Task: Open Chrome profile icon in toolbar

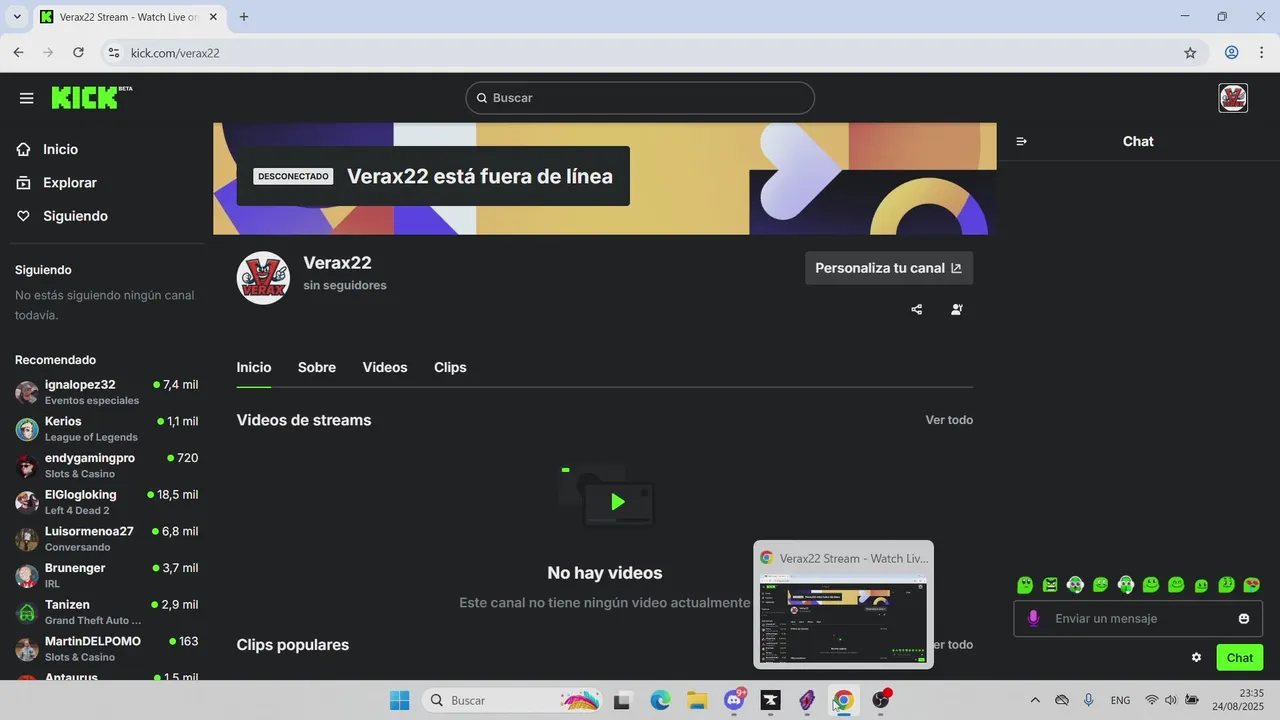Action: 1232,53
